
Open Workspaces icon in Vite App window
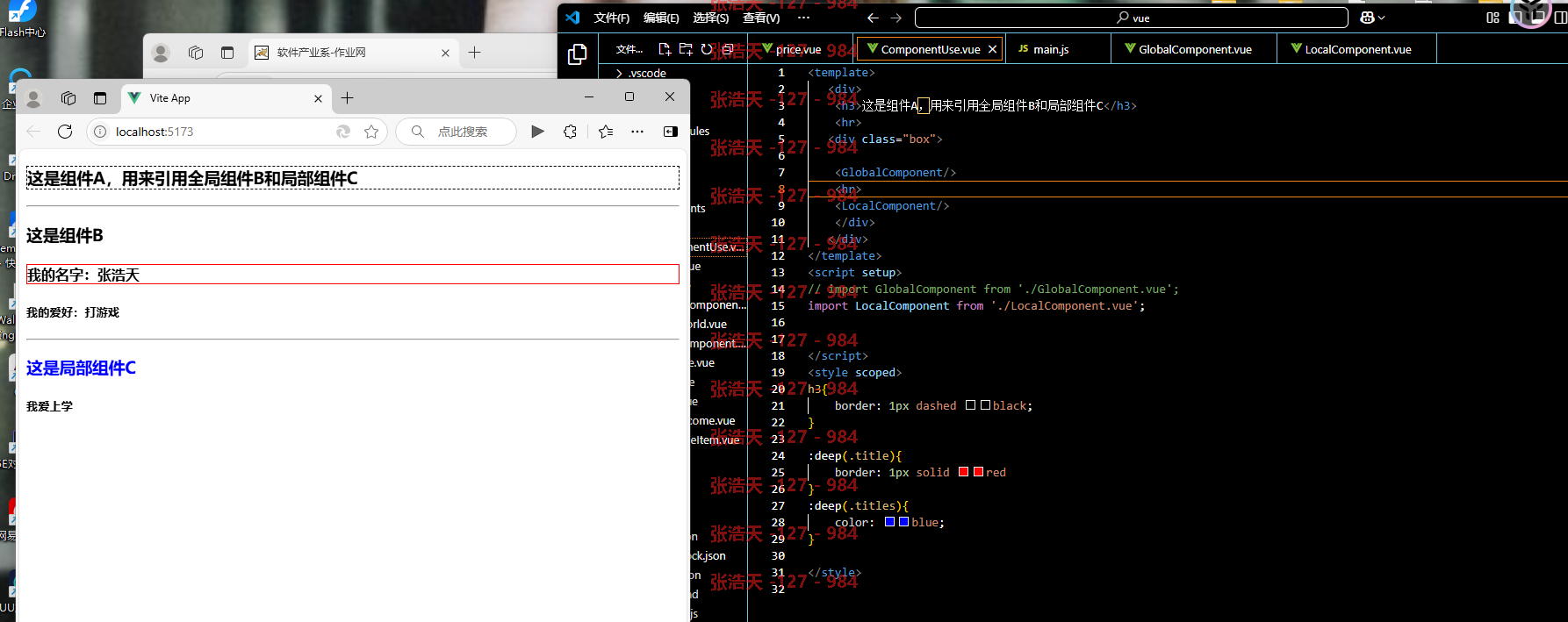click(x=68, y=98)
